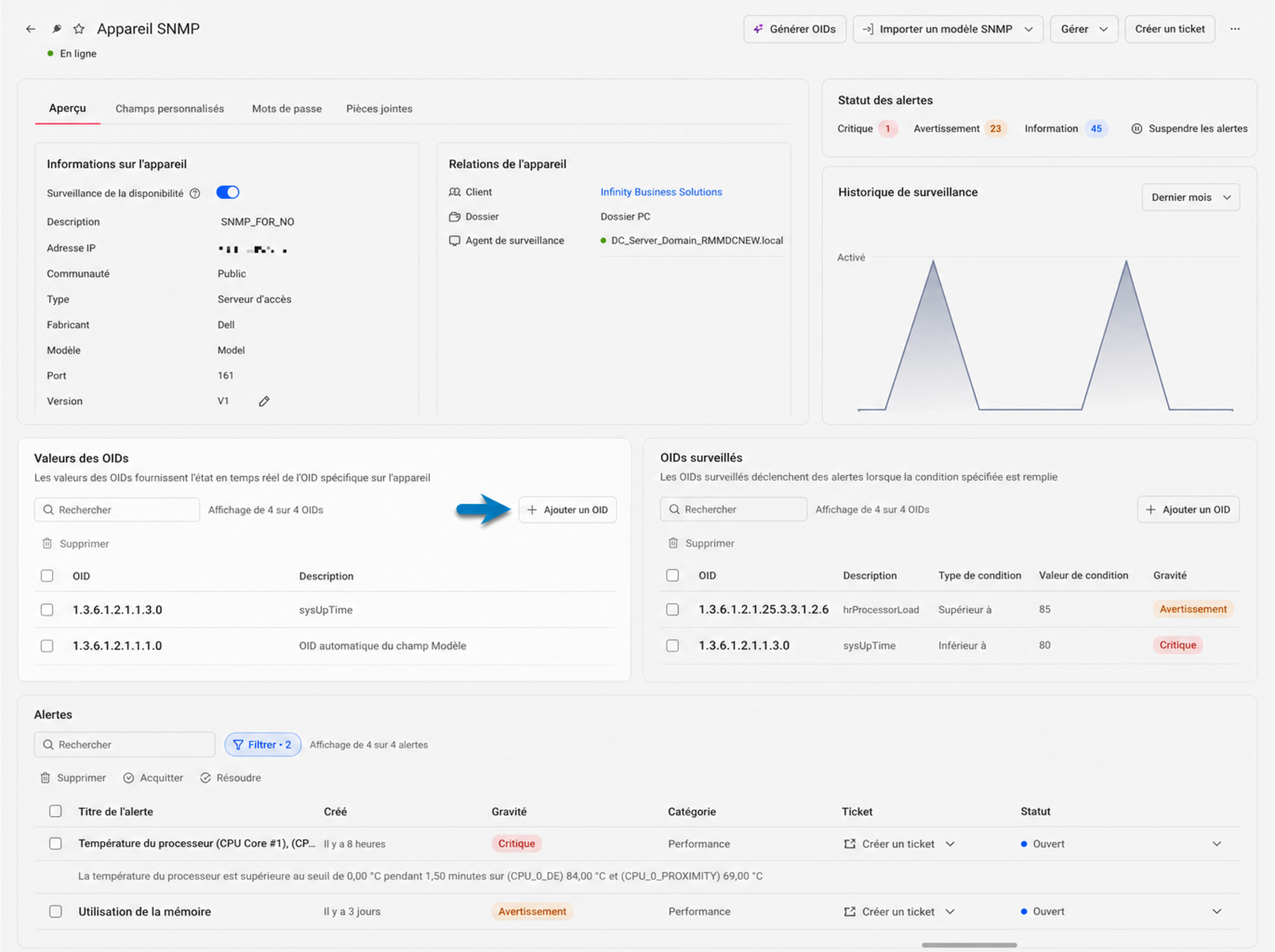The image size is (1275, 952).
Task: Click the Dossier folder icon
Action: [455, 217]
